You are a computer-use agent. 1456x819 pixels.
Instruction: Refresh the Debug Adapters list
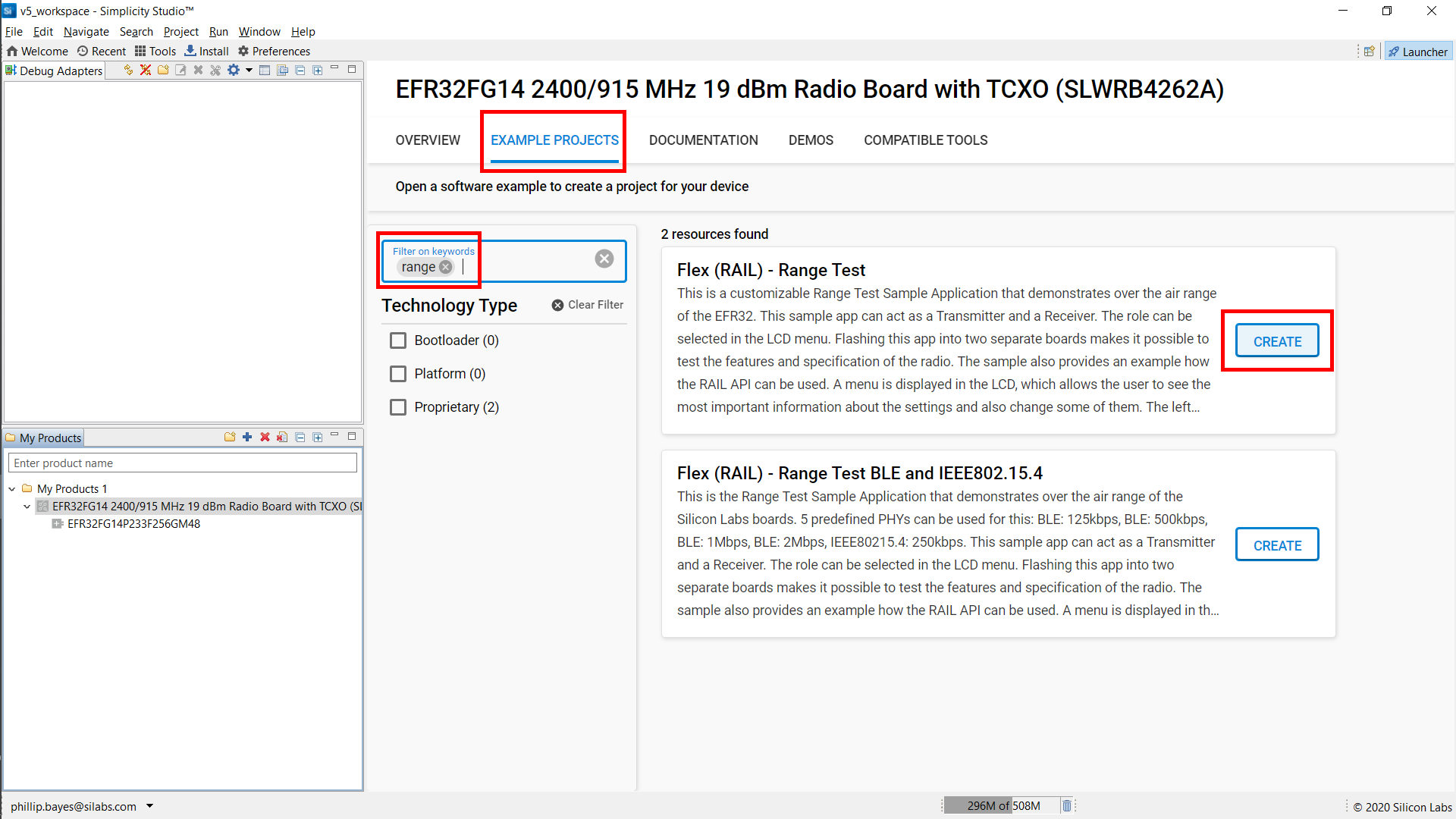pyautogui.click(x=128, y=71)
